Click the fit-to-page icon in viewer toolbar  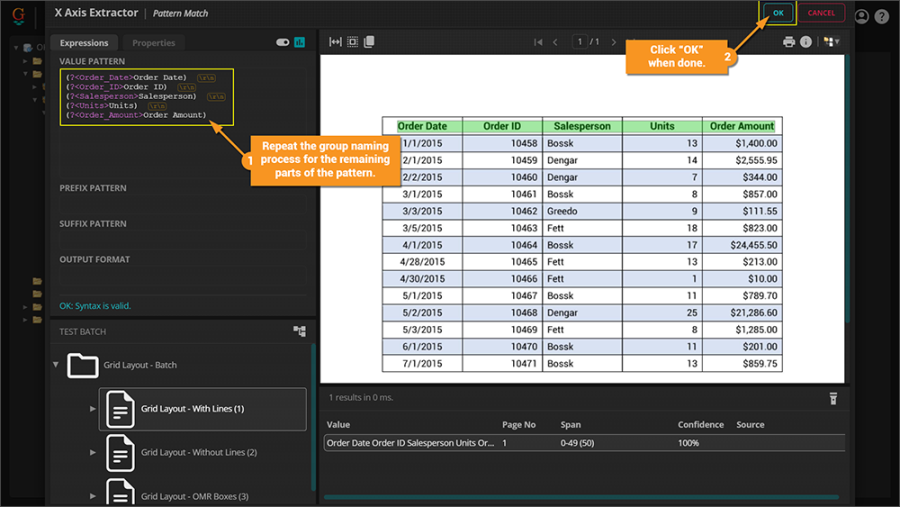pyautogui.click(x=352, y=42)
